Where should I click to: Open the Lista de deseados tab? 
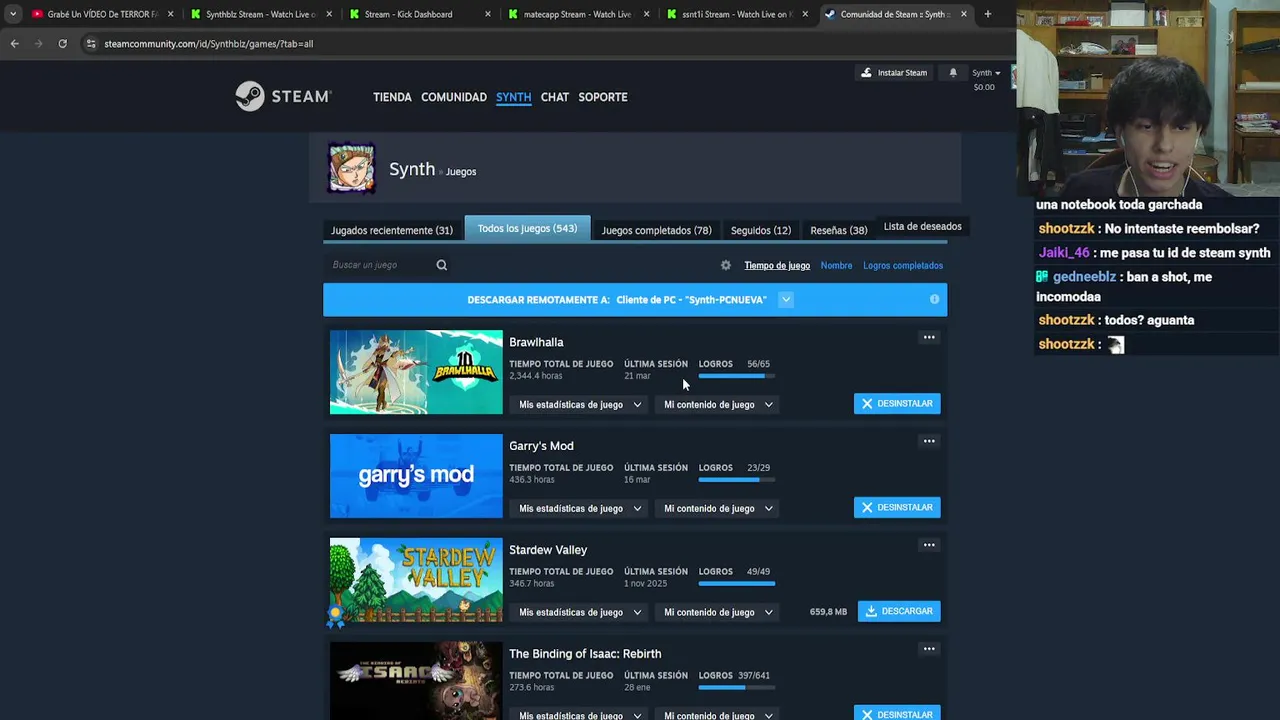point(922,226)
